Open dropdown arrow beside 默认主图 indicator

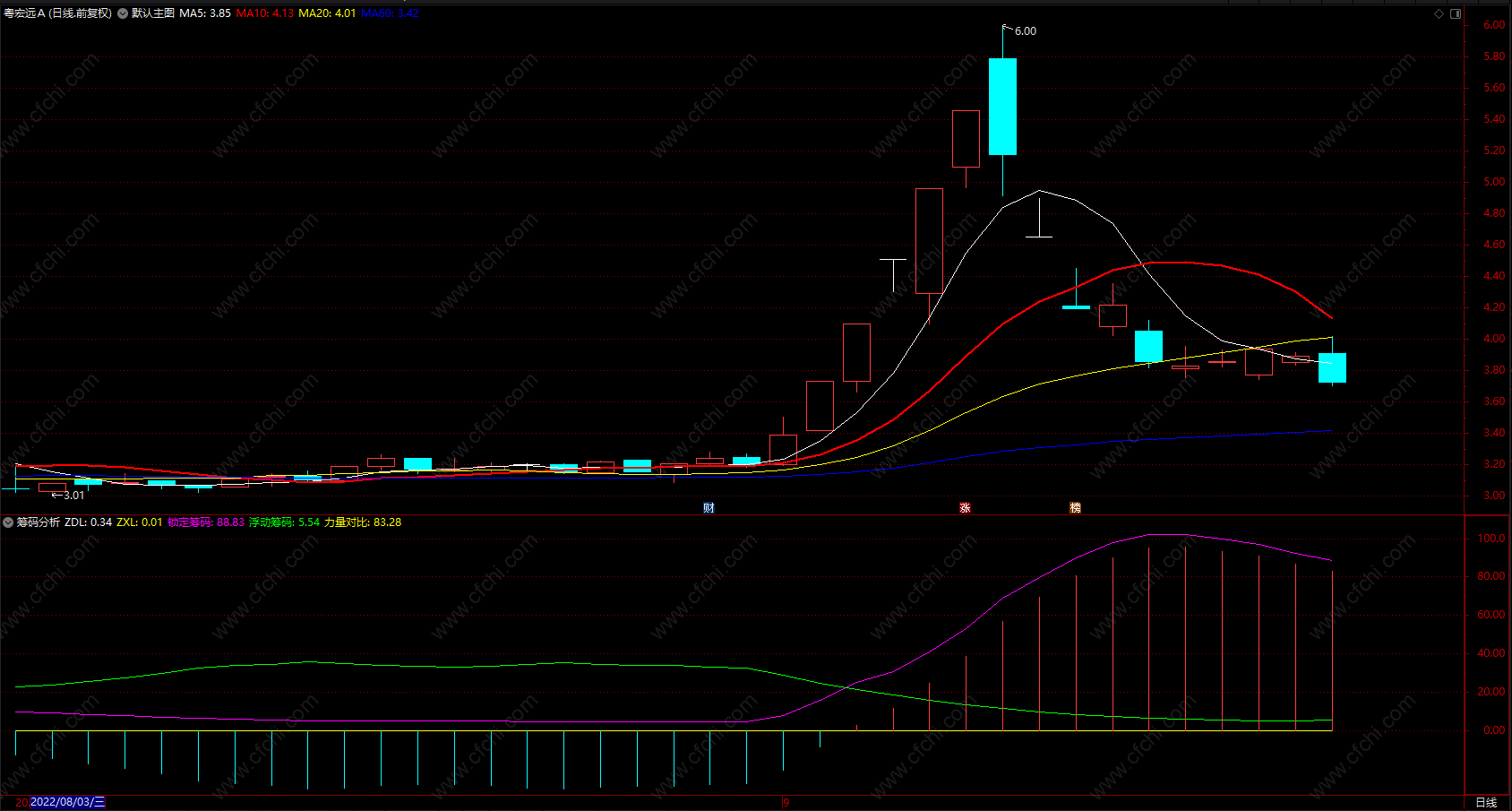pyautogui.click(x=123, y=13)
